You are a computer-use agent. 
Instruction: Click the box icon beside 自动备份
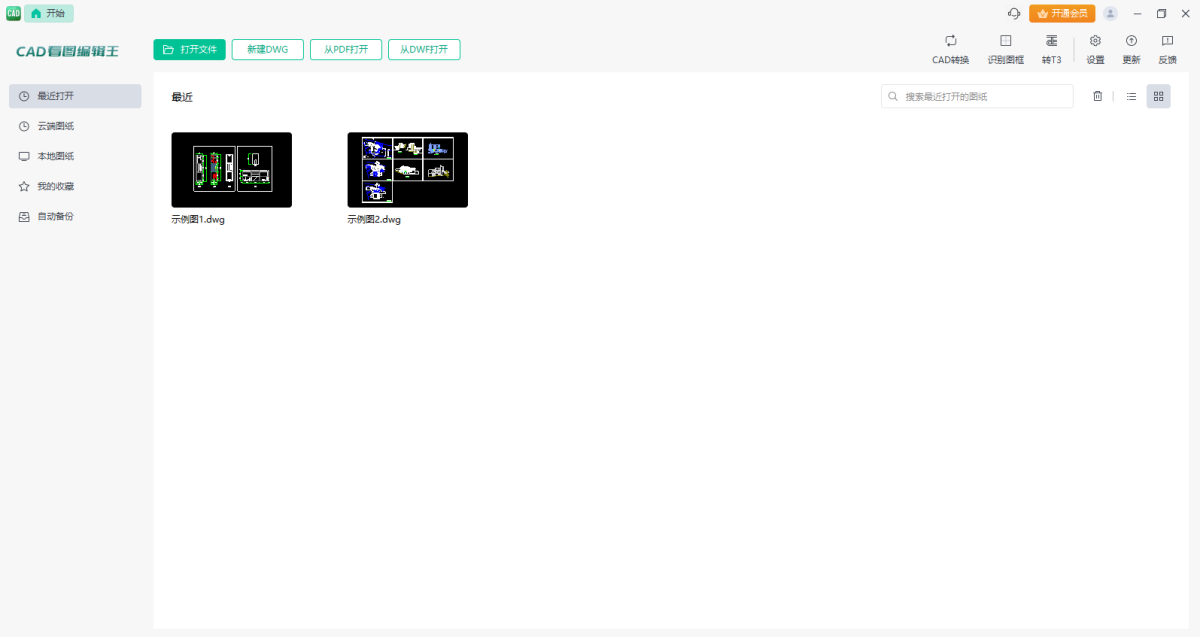tap(24, 216)
